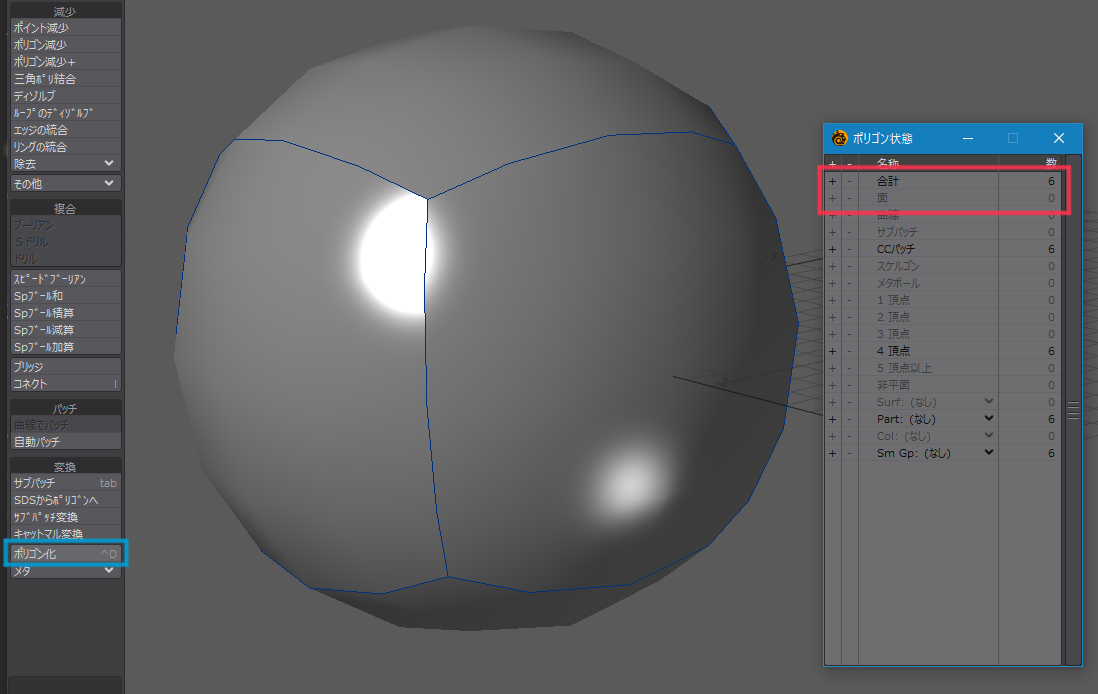Click plus icon on Part row

pos(832,419)
